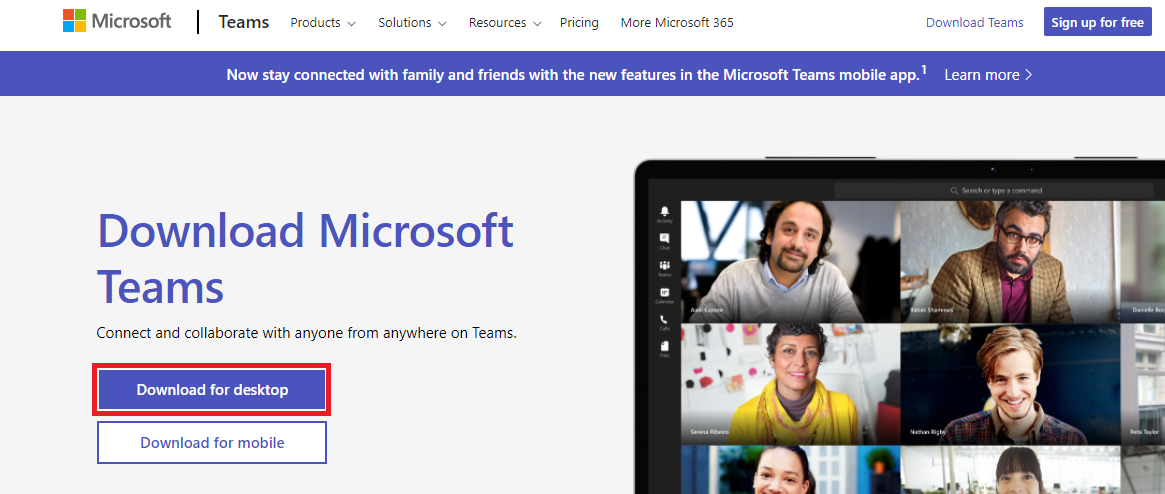
Task: Click the 'Download Microsoft Teams' heading
Action: 305,258
